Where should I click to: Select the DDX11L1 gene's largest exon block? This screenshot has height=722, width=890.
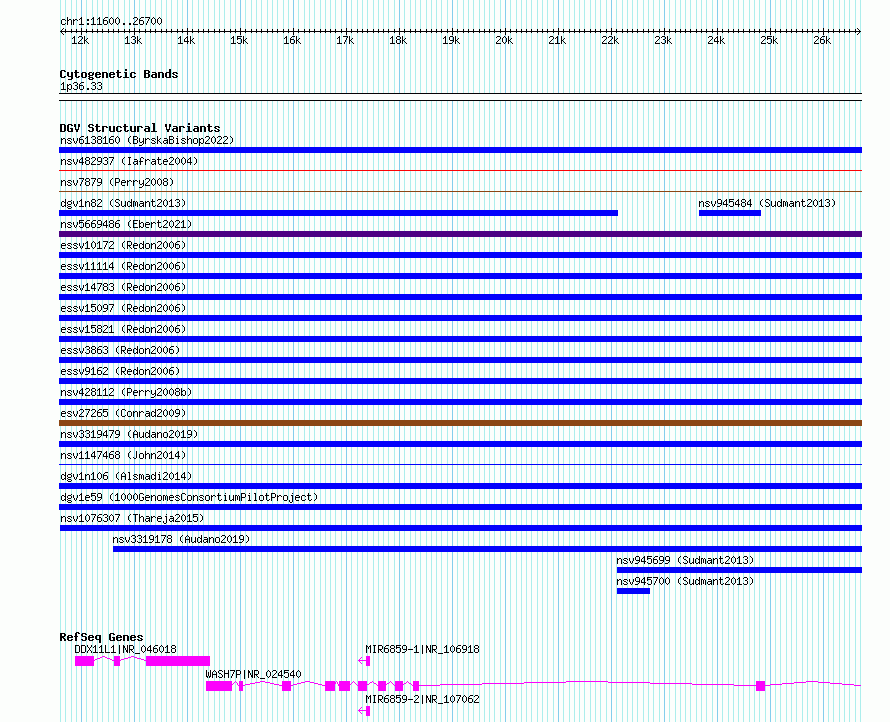[178, 661]
